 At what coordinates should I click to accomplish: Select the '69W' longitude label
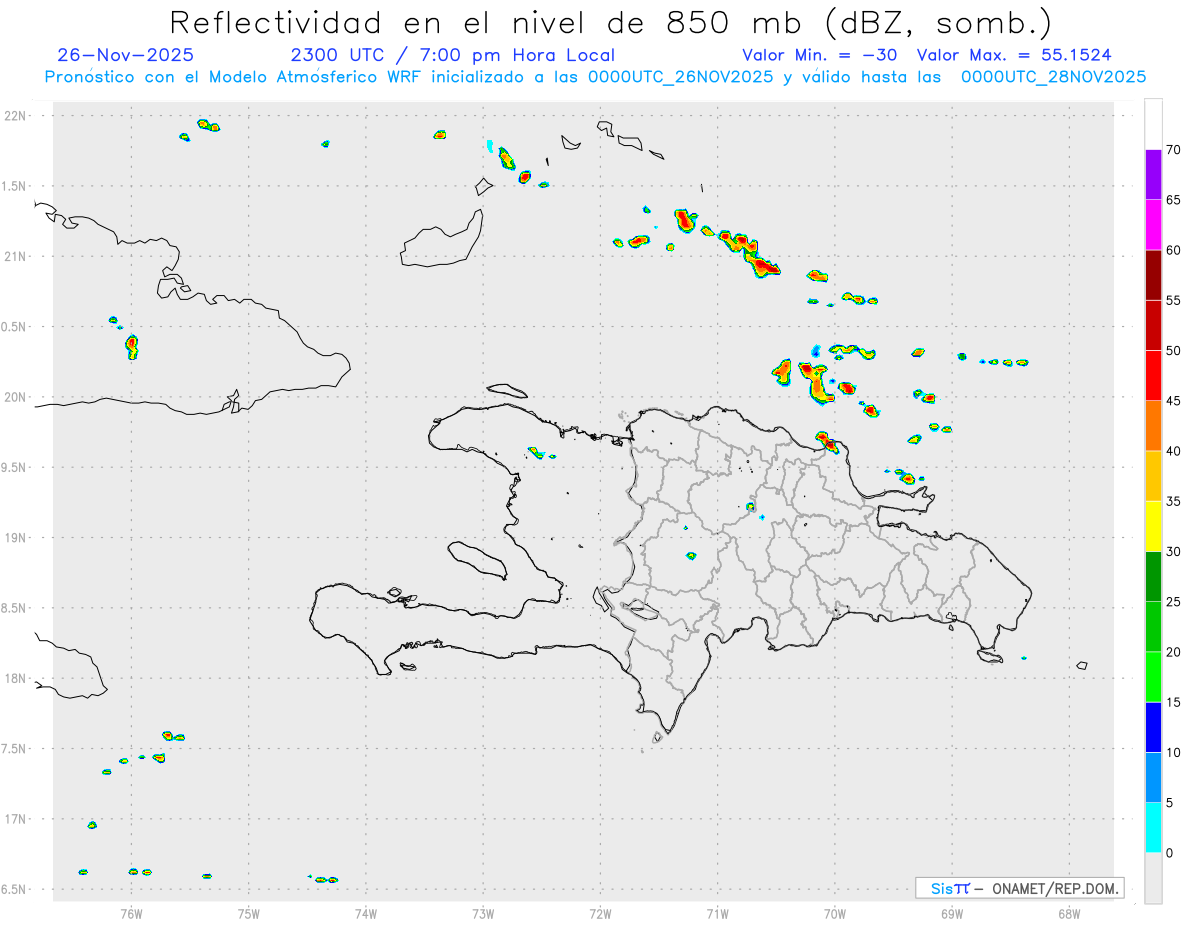click(x=952, y=913)
